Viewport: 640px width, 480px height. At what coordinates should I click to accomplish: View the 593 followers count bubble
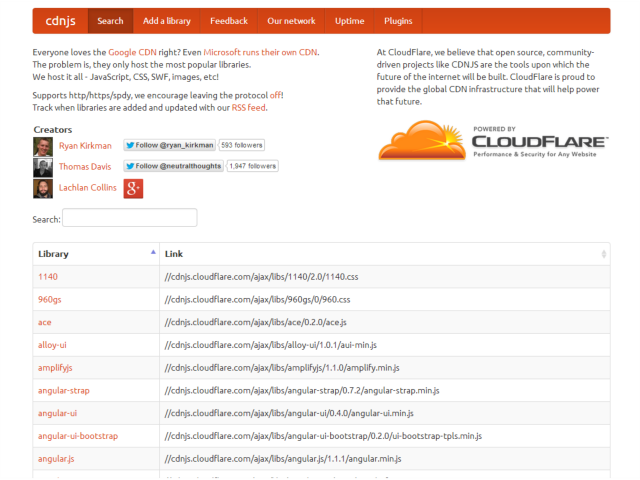[242, 145]
